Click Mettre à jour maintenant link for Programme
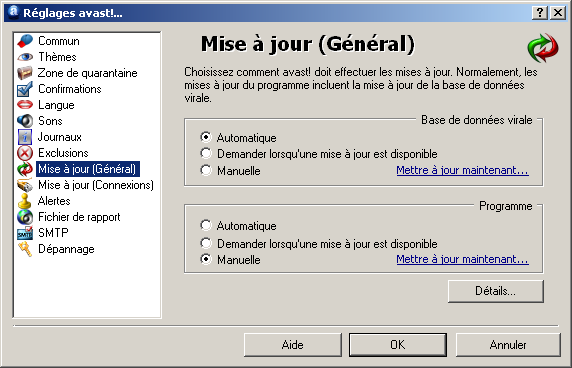Screen dimensions: 572x368 point(462,259)
